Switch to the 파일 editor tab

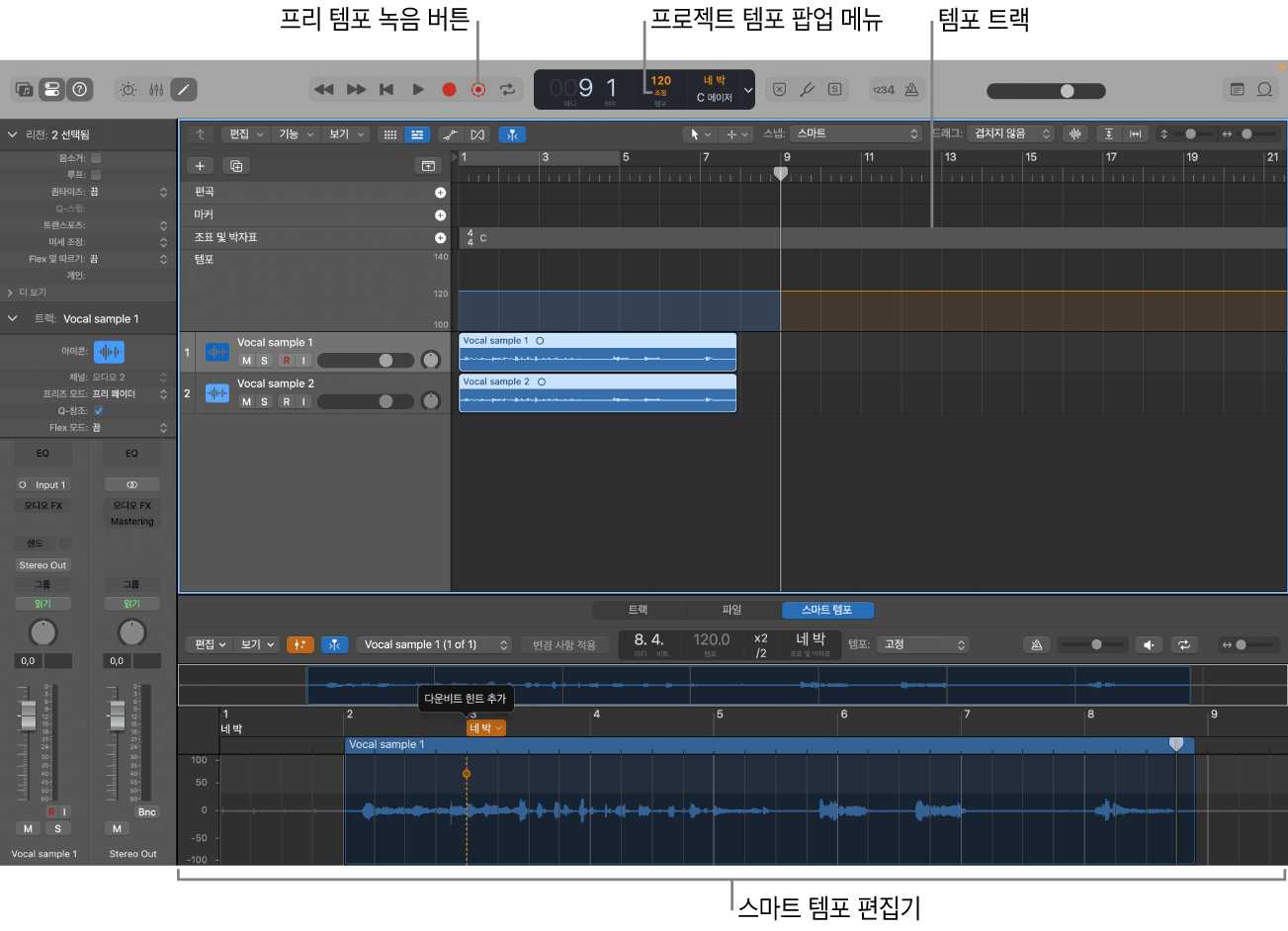point(731,610)
